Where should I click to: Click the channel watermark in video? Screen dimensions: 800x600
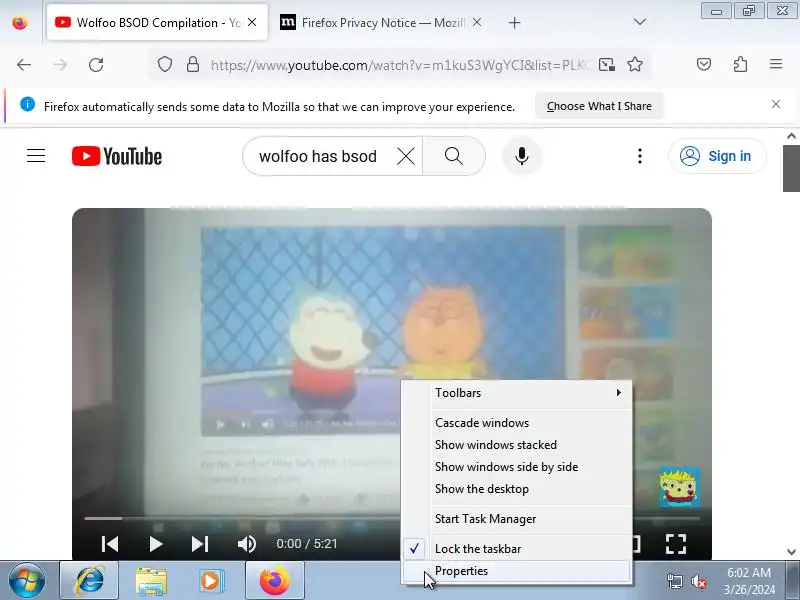680,487
